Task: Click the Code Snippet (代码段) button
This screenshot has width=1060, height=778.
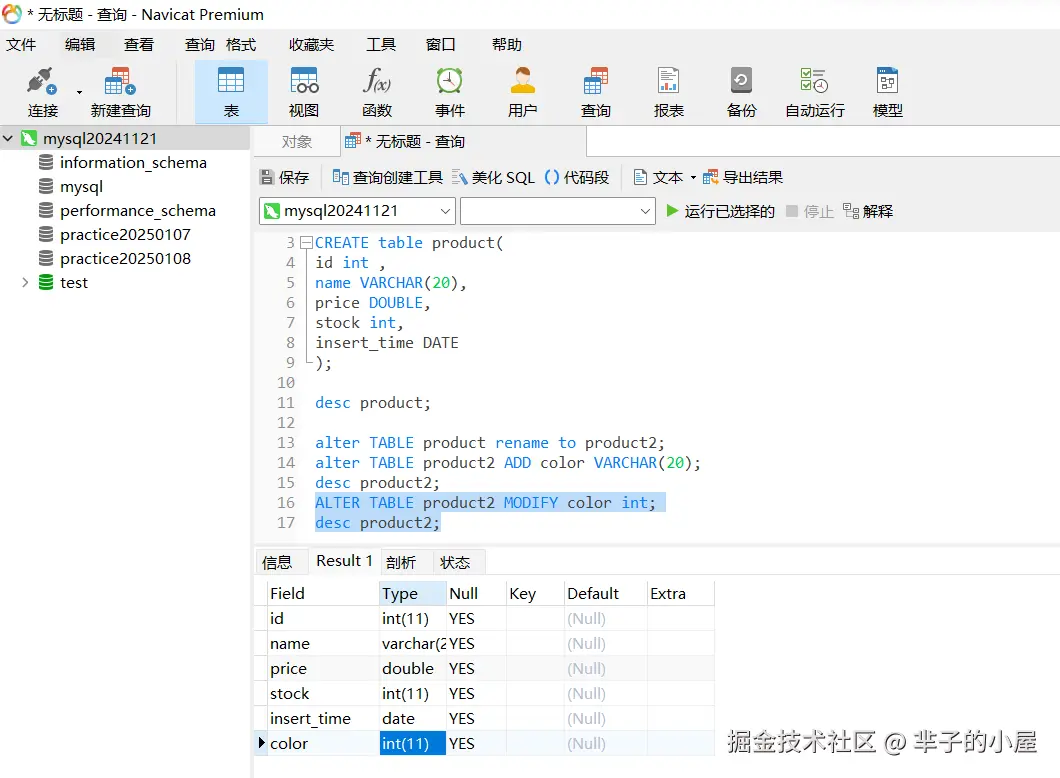Action: 577,177
